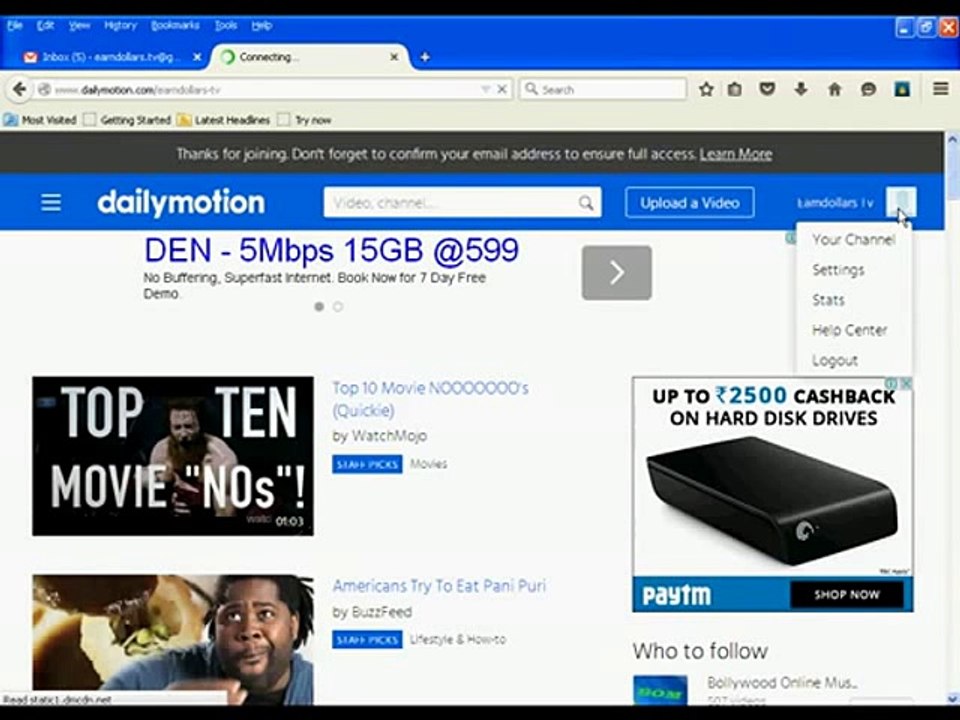Bookmark this page with the star icon
The height and width of the screenshot is (720, 960).
coord(706,89)
